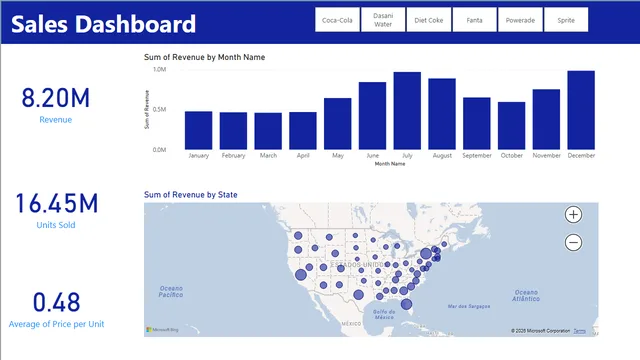Click the 'Average of Price per Unit' label

point(56,324)
